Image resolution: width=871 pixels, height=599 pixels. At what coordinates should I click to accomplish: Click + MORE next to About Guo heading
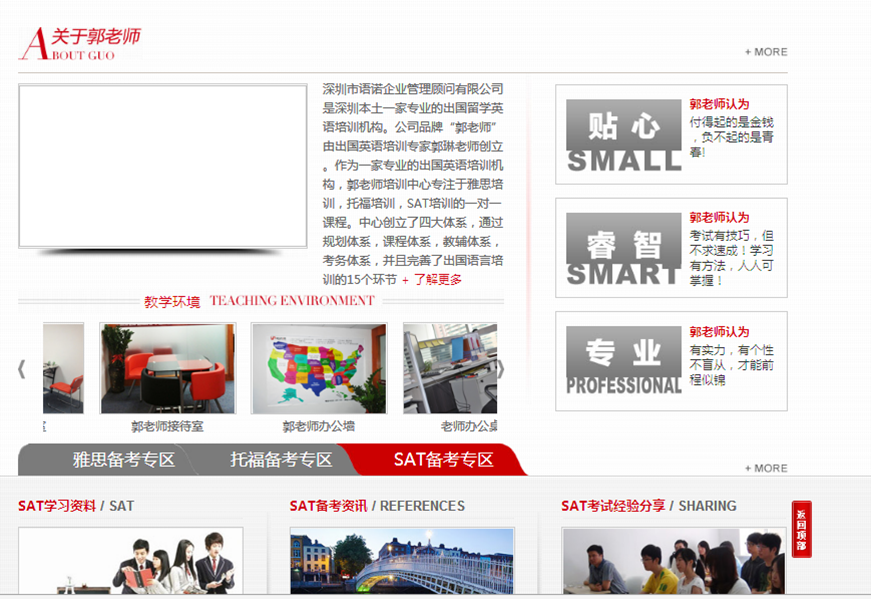coord(766,52)
